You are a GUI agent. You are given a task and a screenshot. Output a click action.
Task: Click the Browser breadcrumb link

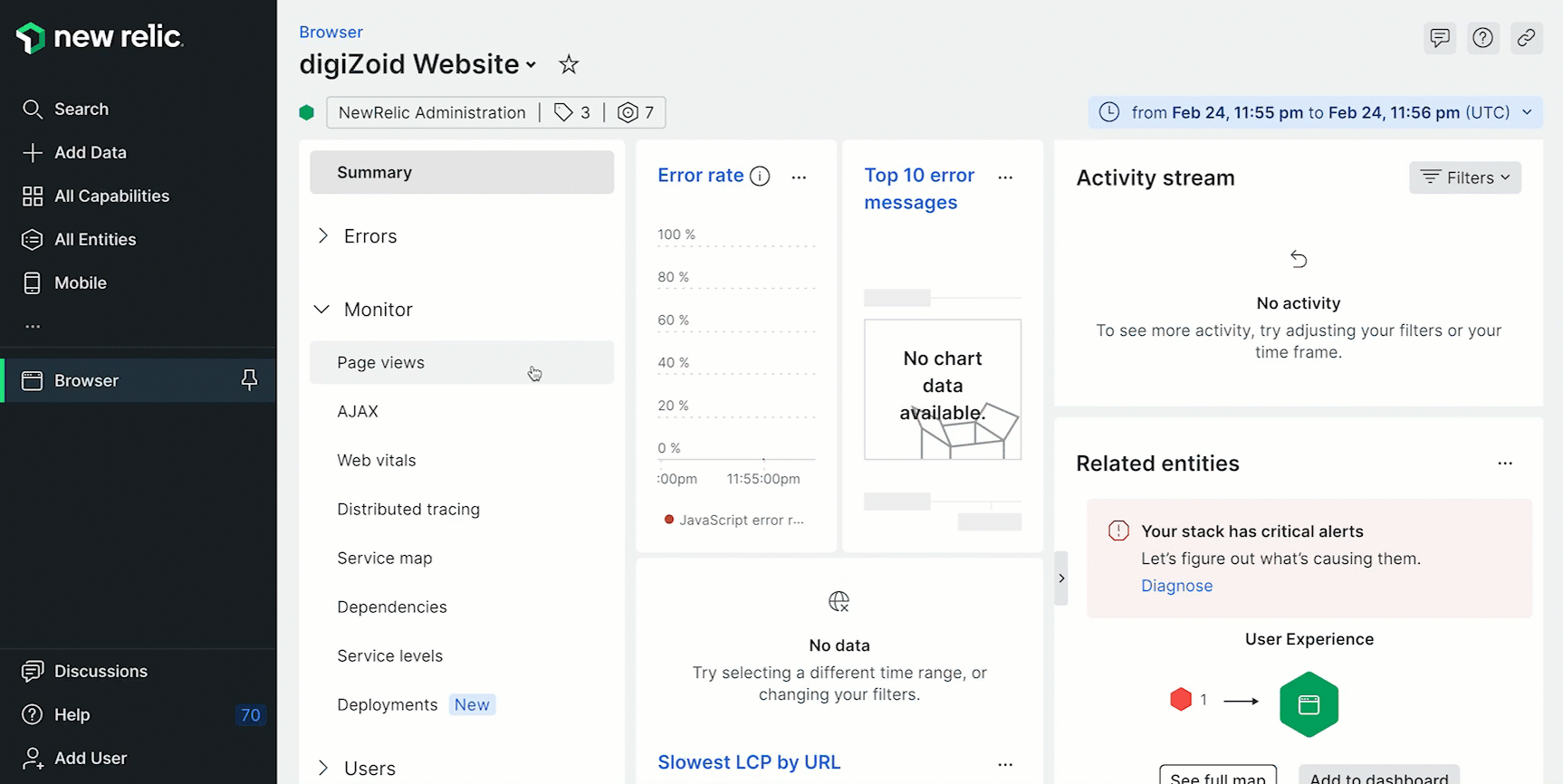click(331, 32)
